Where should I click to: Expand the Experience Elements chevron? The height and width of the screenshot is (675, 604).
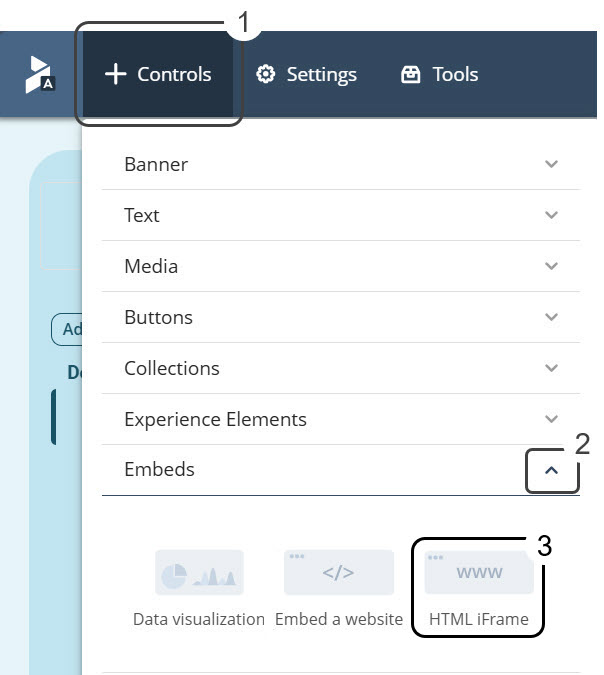tap(551, 418)
